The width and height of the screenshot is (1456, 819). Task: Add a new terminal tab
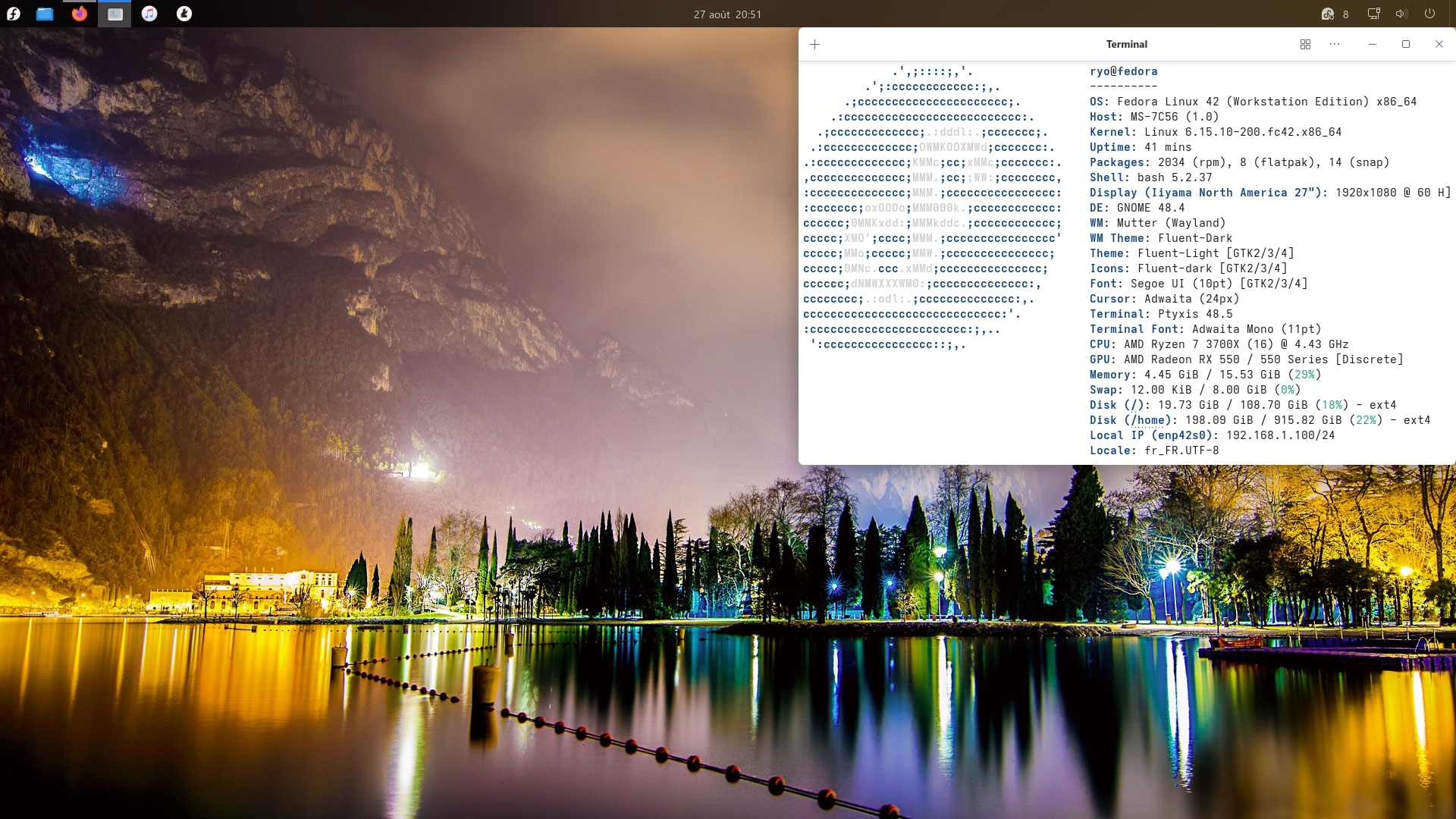815,44
